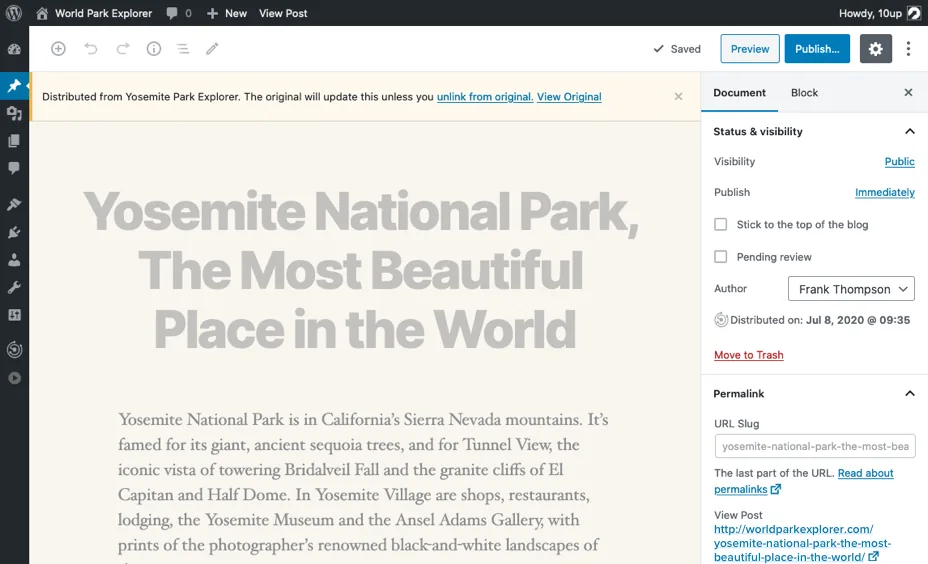Open the Author dropdown showing Frank Thompson
This screenshot has height=564, width=928.
coord(851,289)
